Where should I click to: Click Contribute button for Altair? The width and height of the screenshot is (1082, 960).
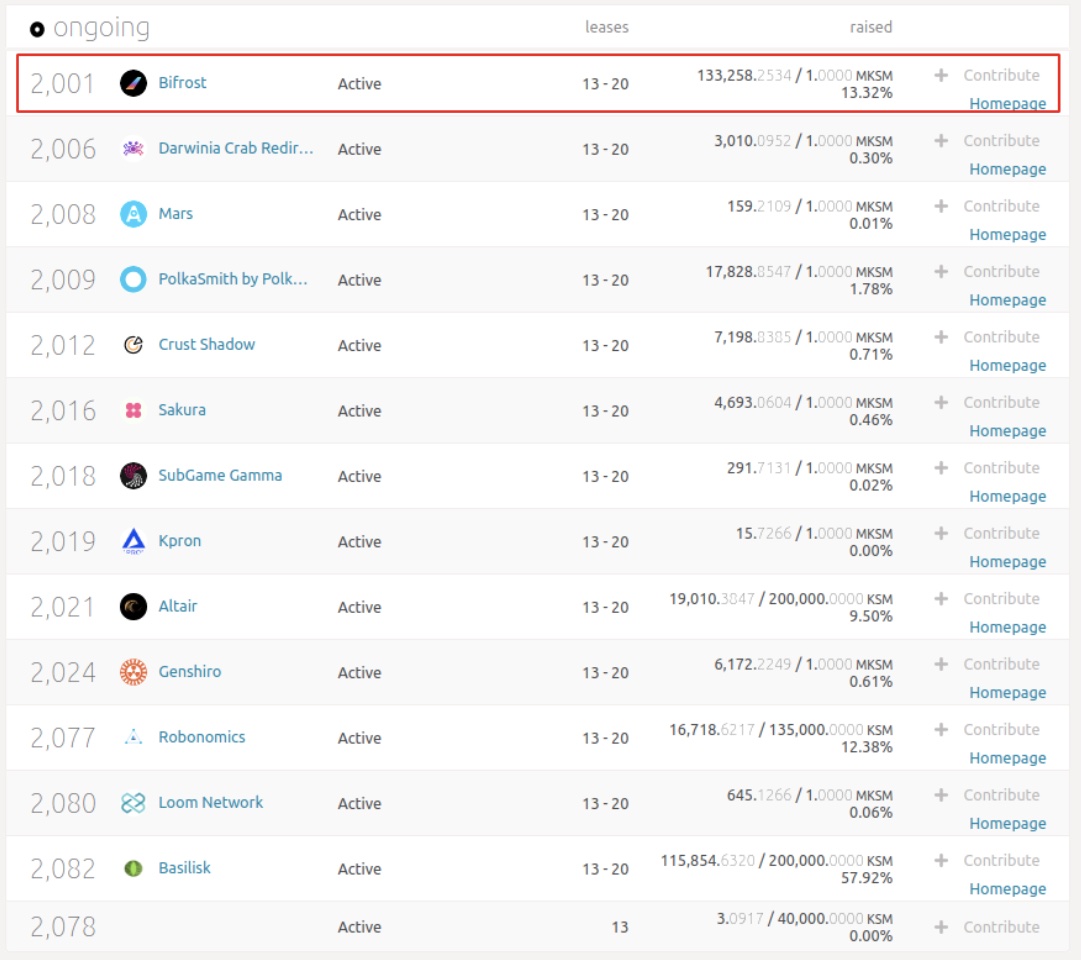click(x=987, y=599)
